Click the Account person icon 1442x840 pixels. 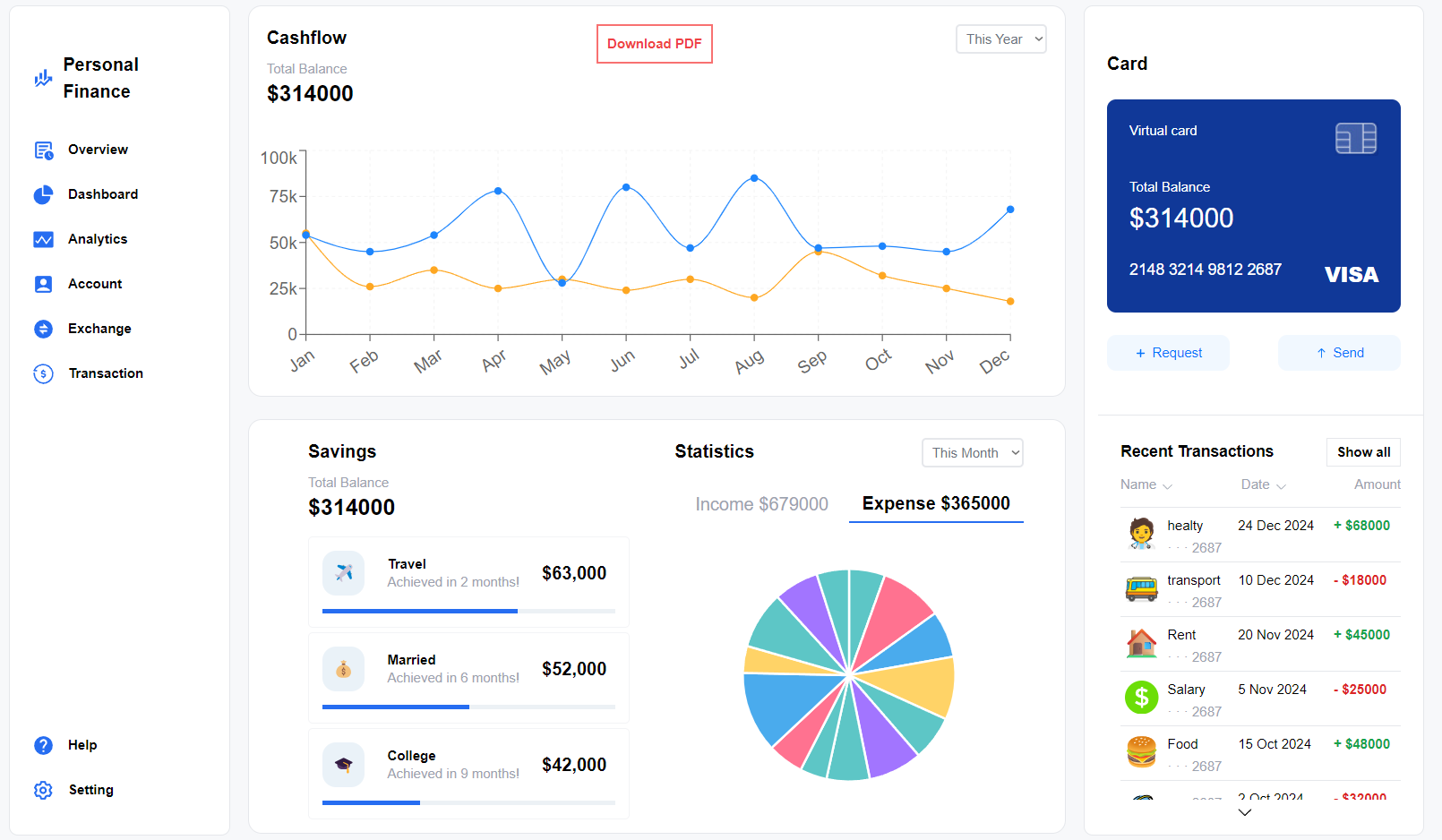pyautogui.click(x=43, y=284)
